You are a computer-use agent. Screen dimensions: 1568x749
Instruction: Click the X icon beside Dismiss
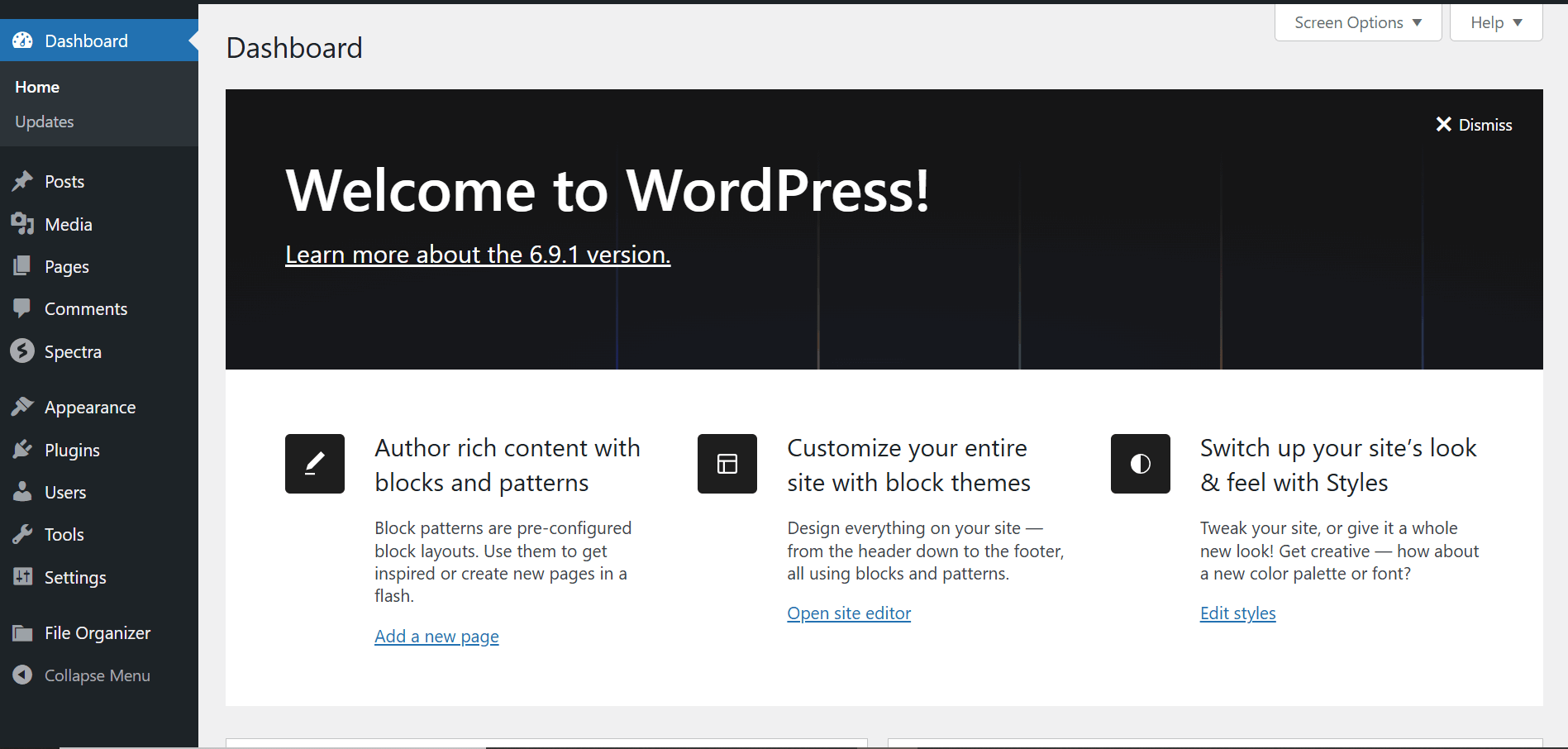click(x=1444, y=125)
